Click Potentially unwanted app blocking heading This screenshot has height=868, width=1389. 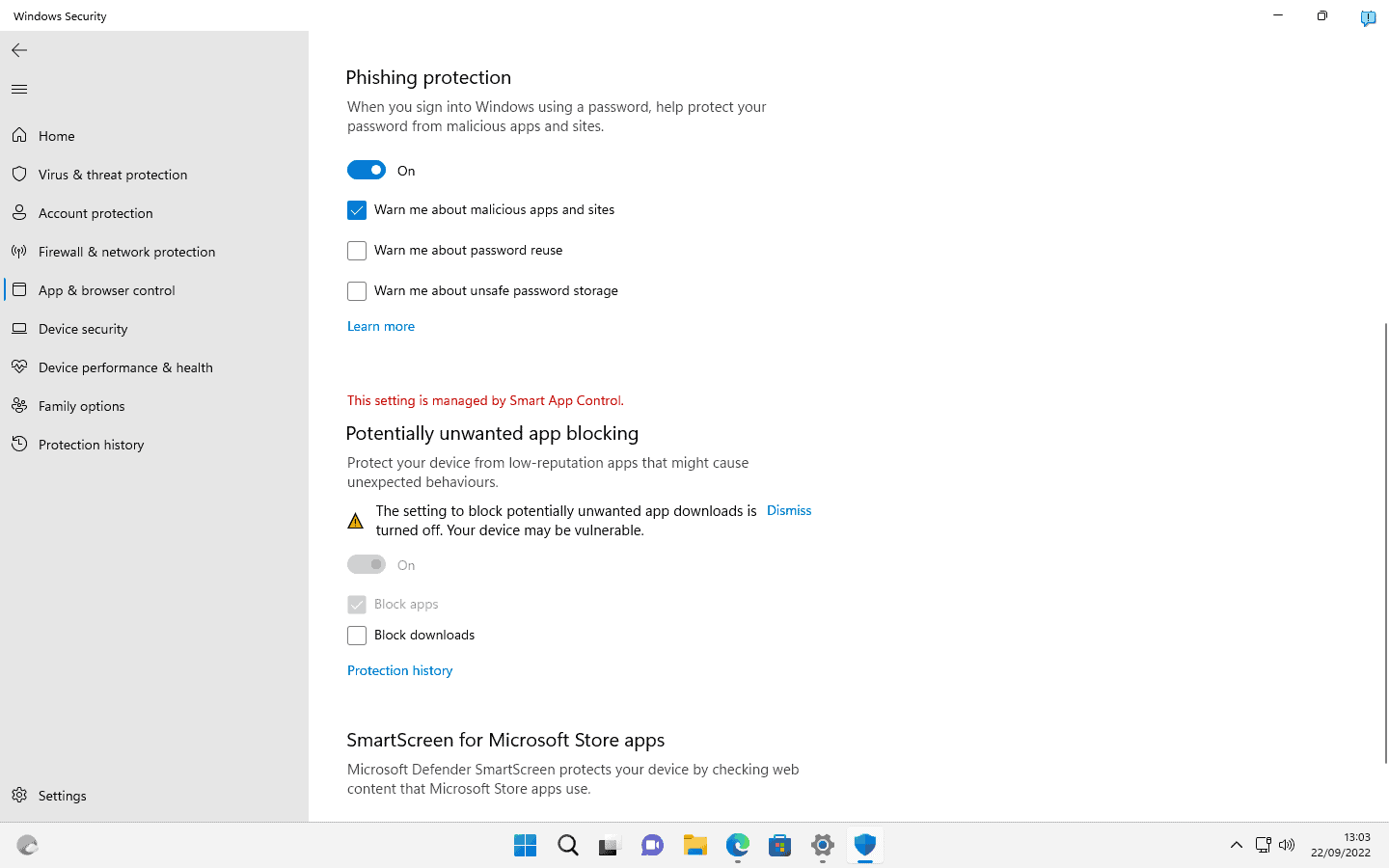492,433
